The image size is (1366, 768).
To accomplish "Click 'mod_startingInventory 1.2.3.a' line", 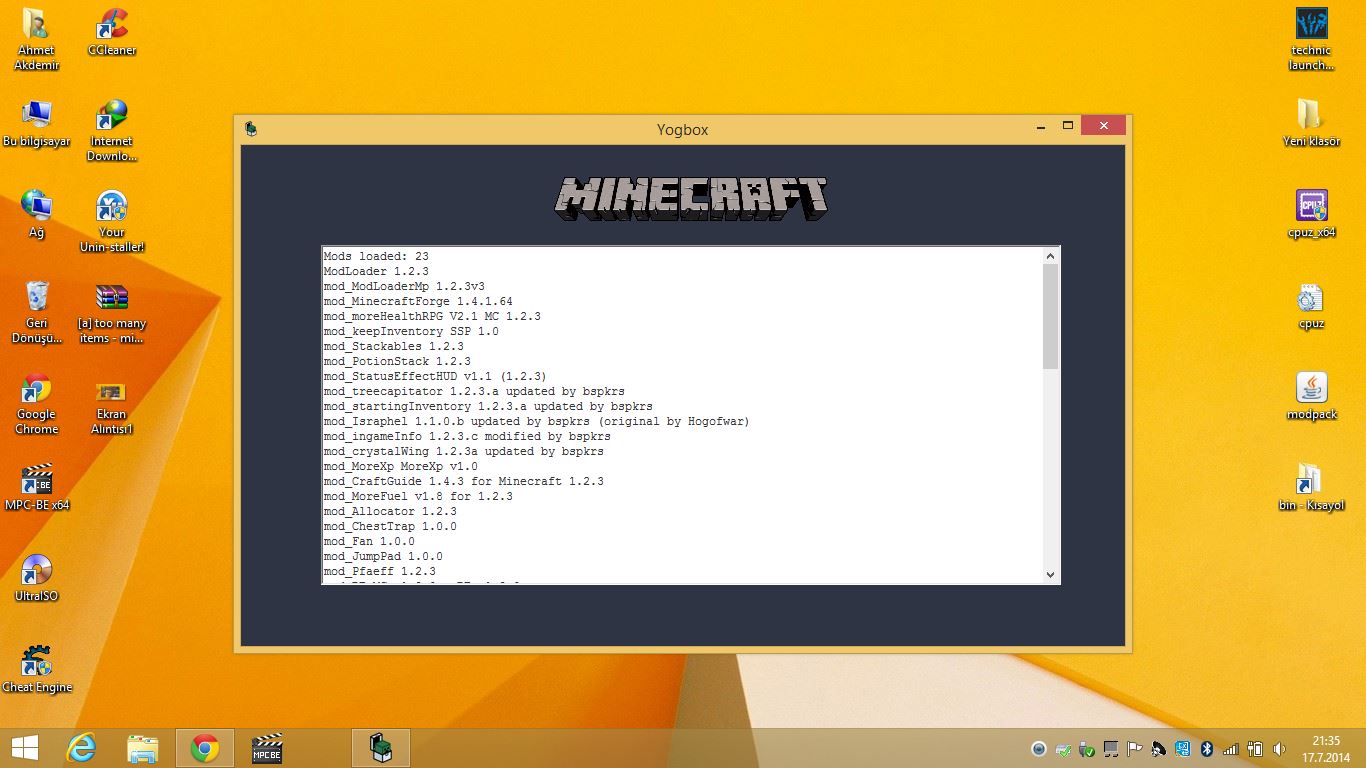I will 488,406.
